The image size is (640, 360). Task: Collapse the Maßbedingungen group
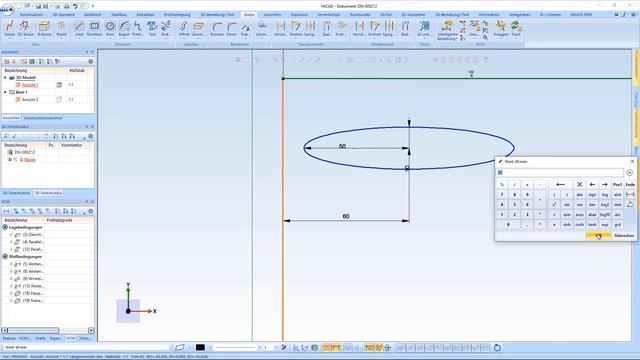[x=5, y=257]
